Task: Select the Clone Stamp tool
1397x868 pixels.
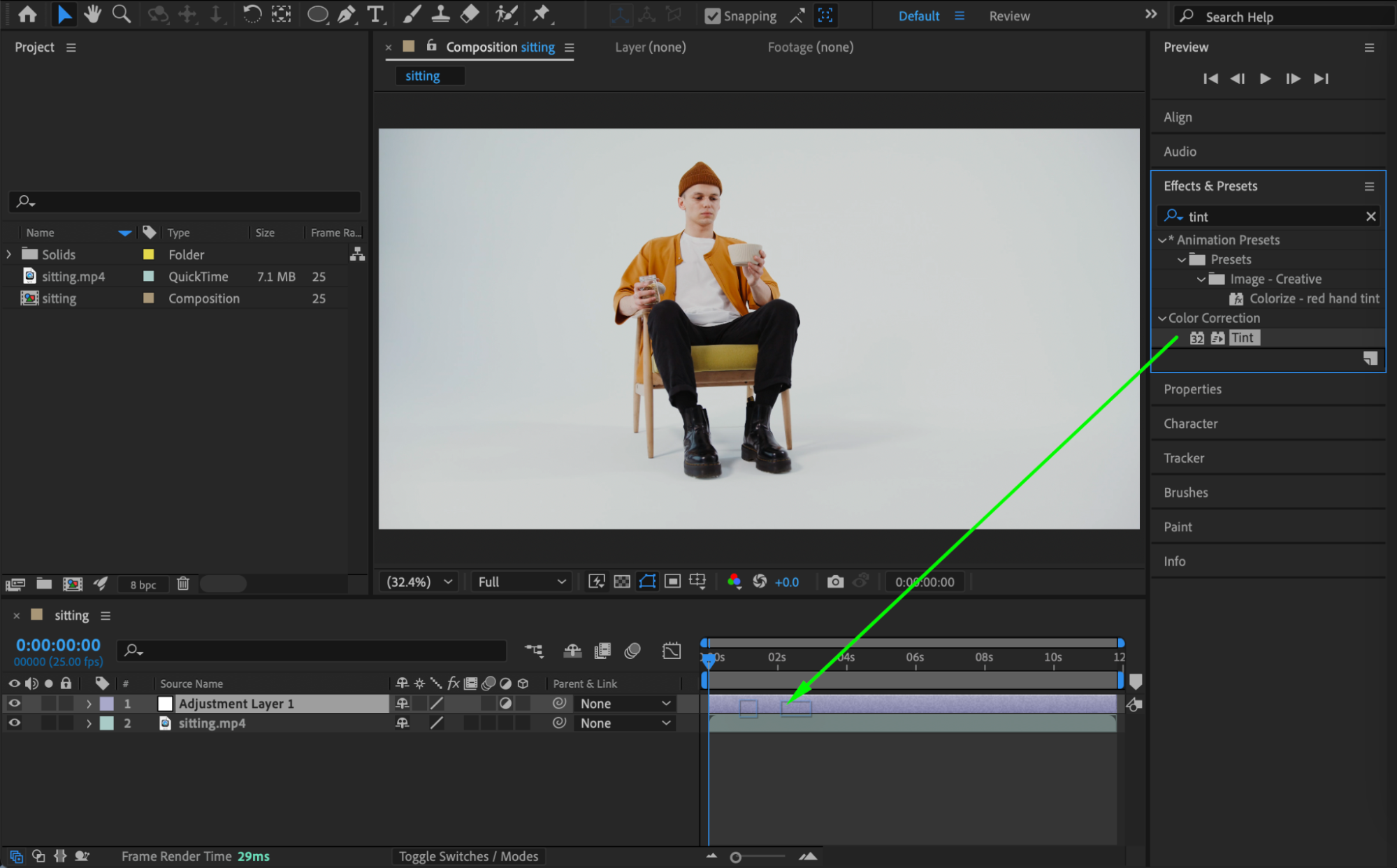Action: tap(440, 14)
